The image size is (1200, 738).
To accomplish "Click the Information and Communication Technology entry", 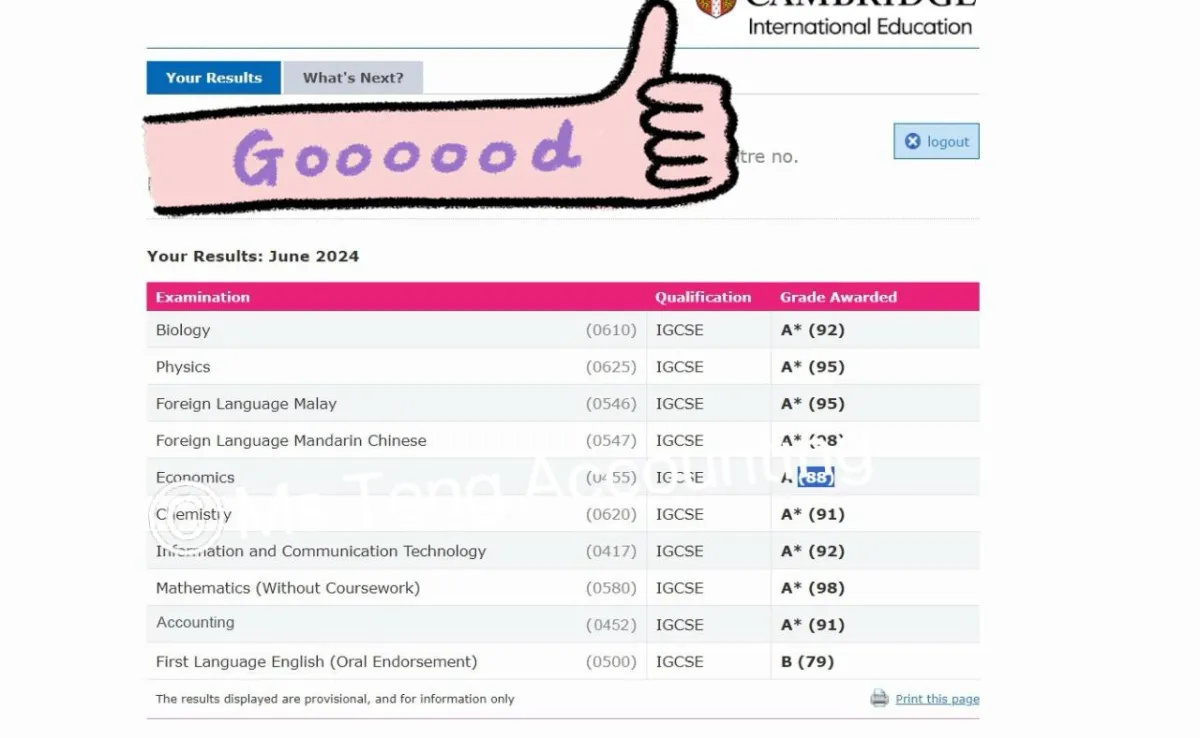I will pyautogui.click(x=321, y=551).
